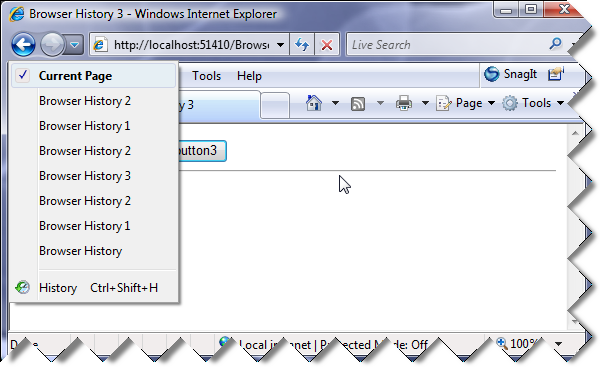Open the Page command bar menu
Screen dimensions: 600x367
[465, 103]
